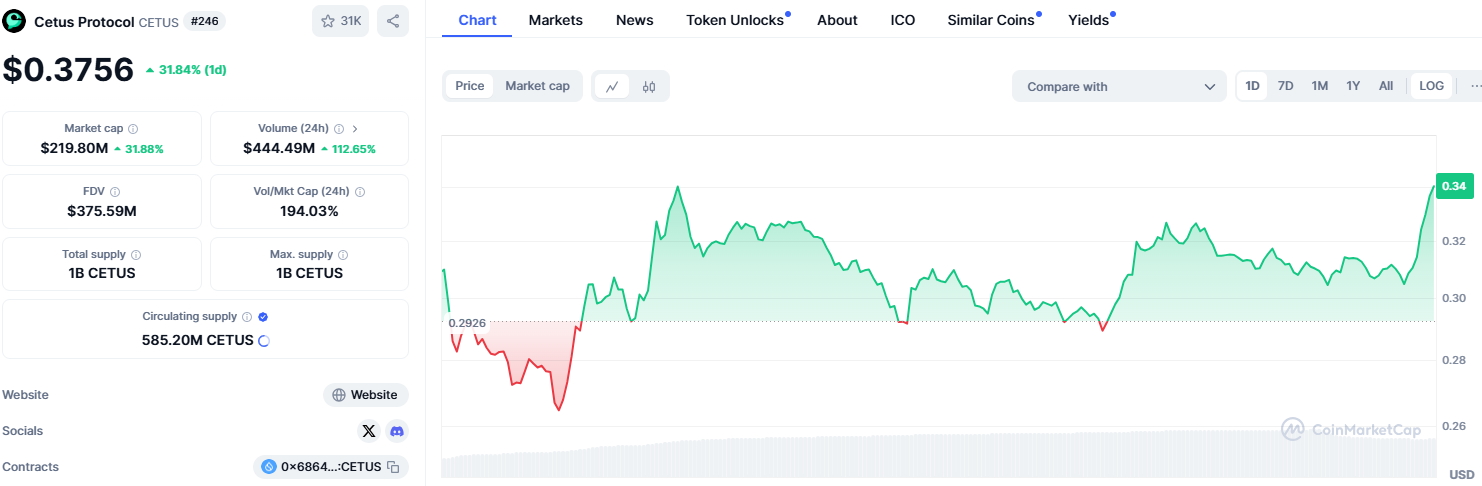
Task: Set chart range to 1M
Action: [1320, 86]
